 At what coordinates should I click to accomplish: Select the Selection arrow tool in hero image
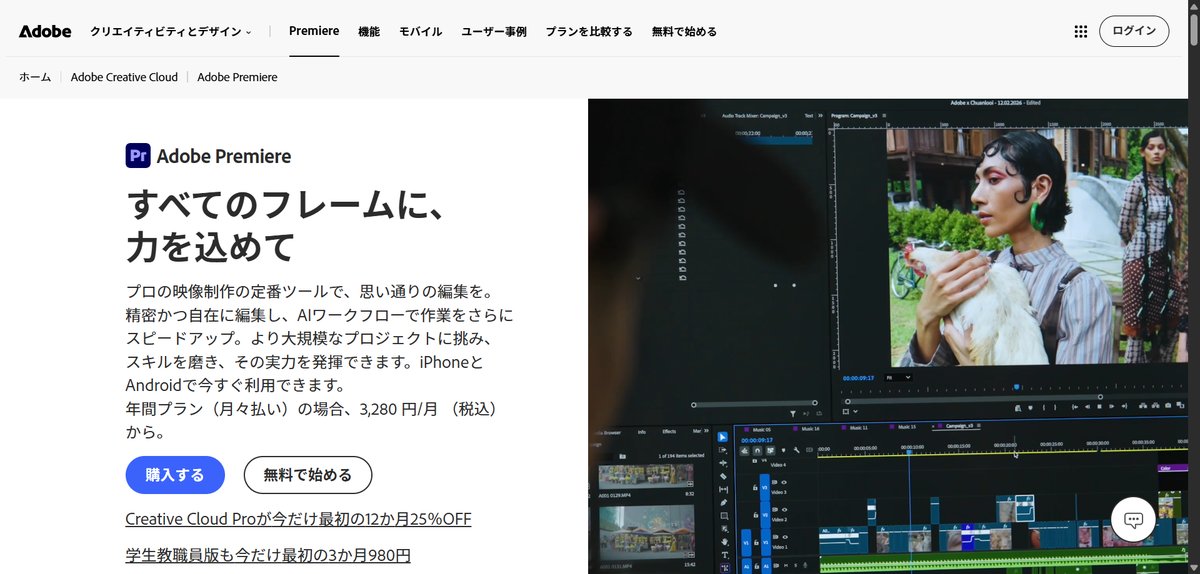722,437
